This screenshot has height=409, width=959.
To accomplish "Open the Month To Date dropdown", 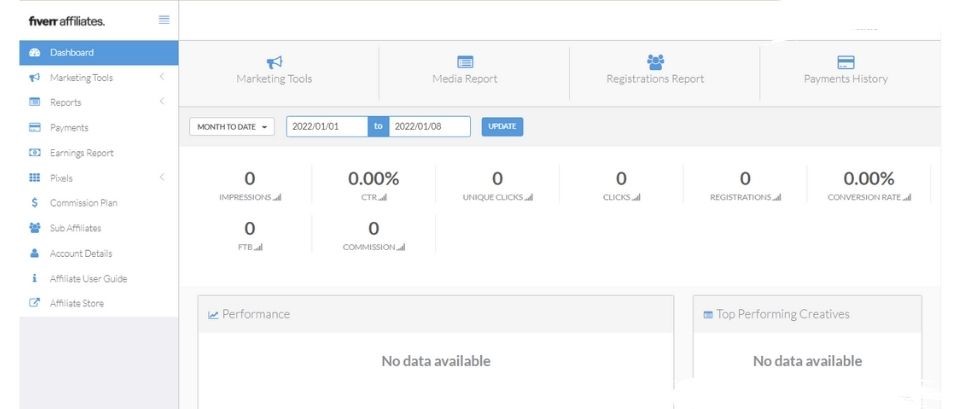I will 234,127.
